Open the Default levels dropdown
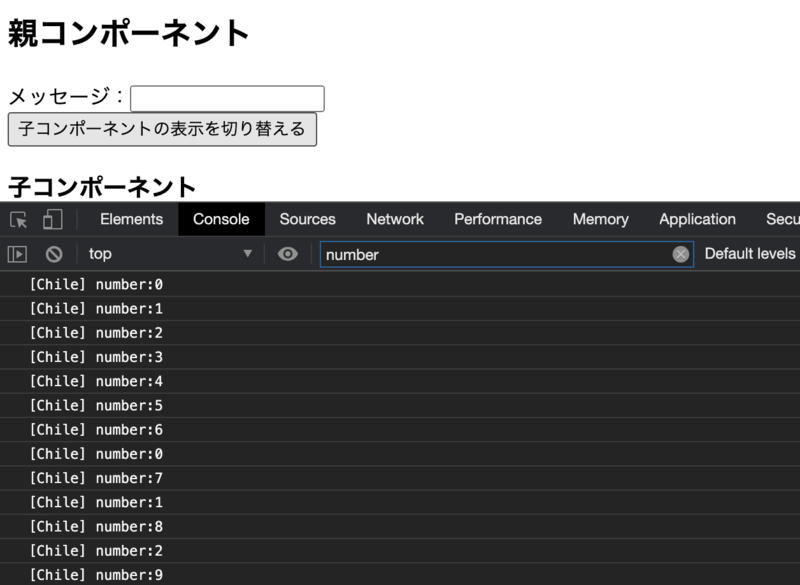The height and width of the screenshot is (585, 800). (750, 253)
